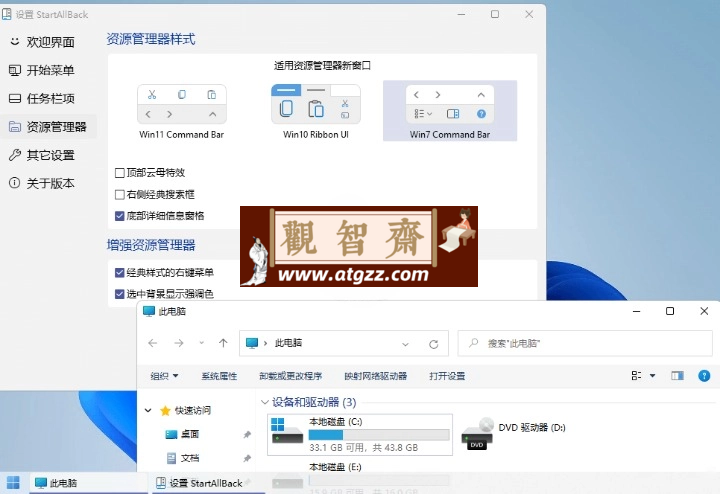720x494 pixels.
Task: Open the view options dropdown arrow
Action: point(652,376)
